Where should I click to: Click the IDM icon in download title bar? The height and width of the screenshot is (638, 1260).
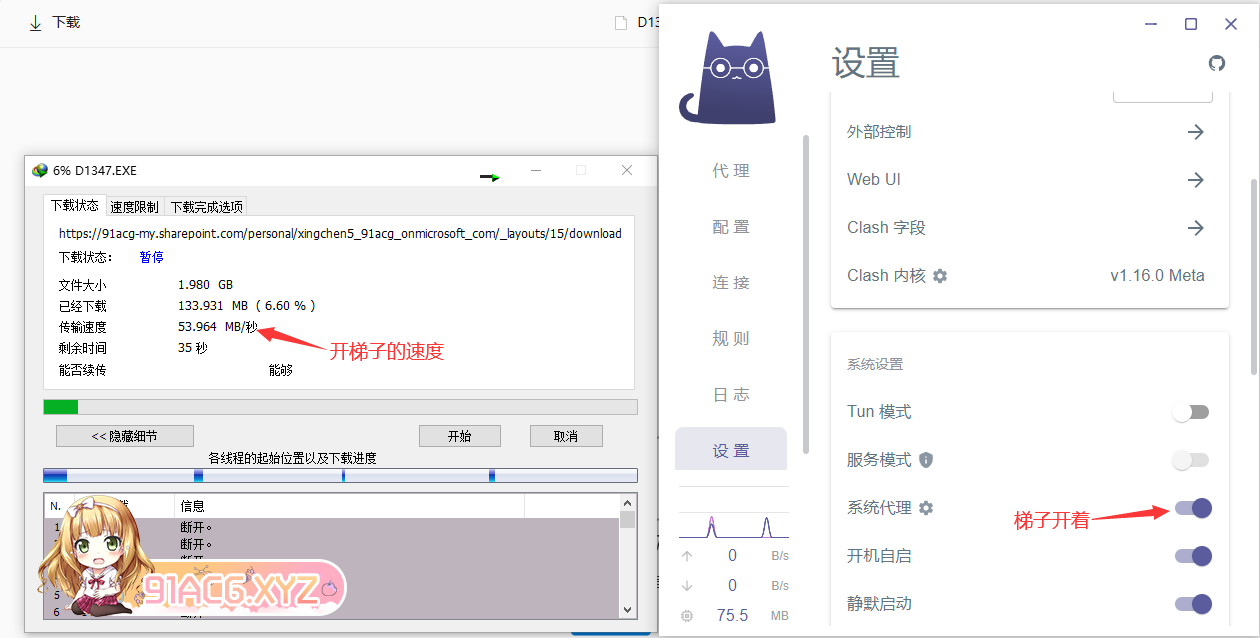[40, 171]
